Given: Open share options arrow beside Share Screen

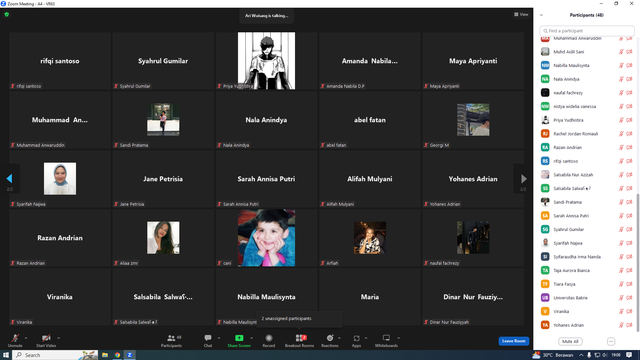Looking at the screenshot, I should (251, 338).
